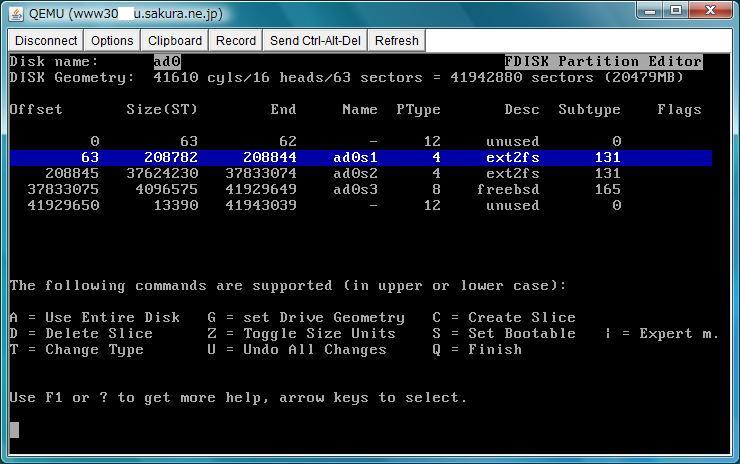The width and height of the screenshot is (740, 464).
Task: Click the Disconnect button
Action: pos(46,41)
